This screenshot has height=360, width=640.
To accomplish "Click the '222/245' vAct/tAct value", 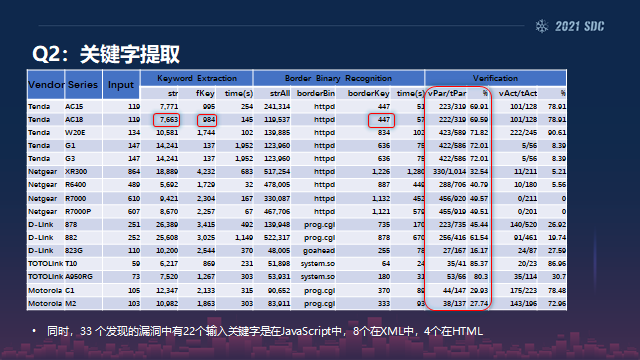I will (x=524, y=133).
